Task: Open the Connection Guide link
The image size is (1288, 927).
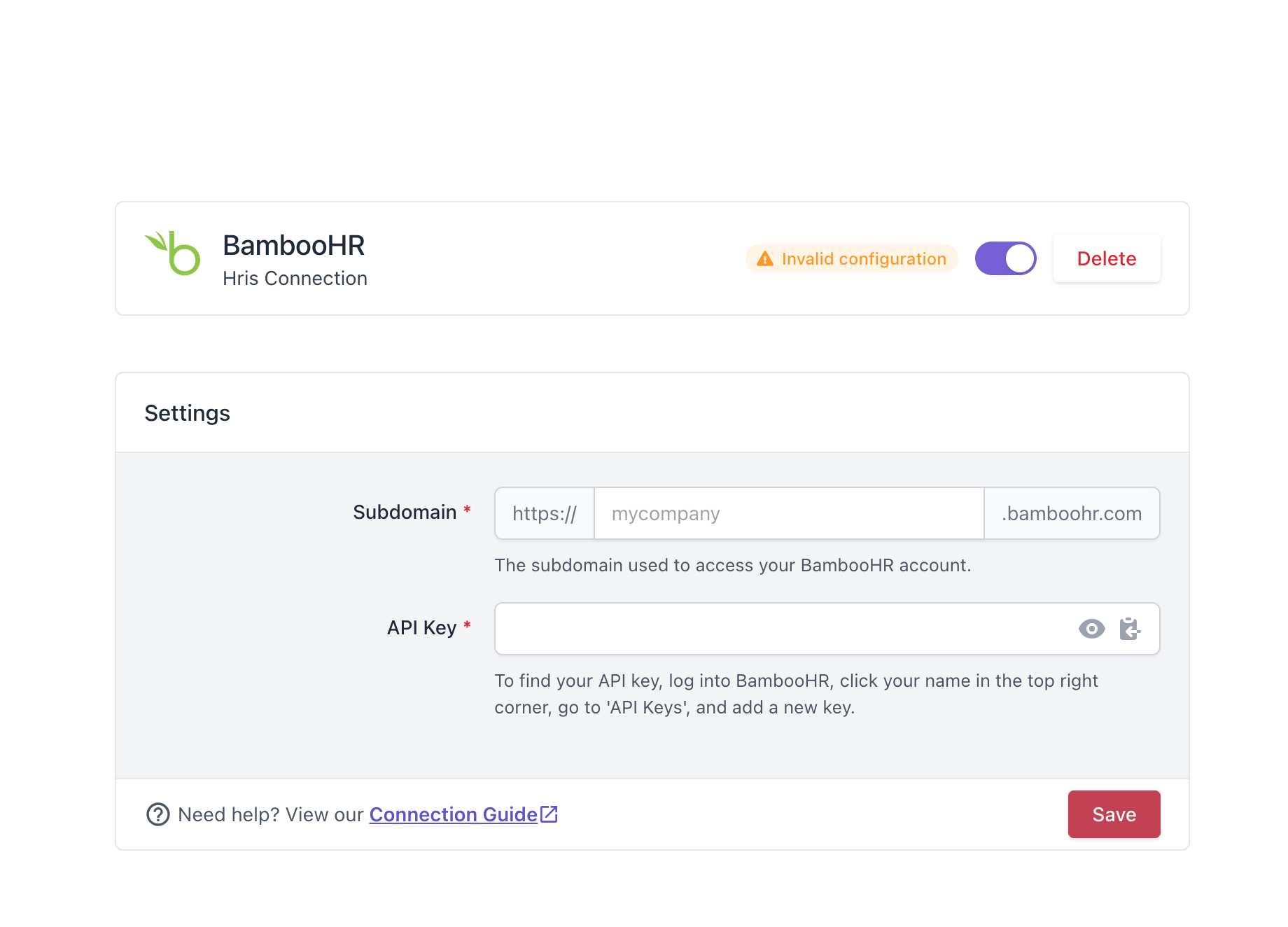Action: [453, 814]
